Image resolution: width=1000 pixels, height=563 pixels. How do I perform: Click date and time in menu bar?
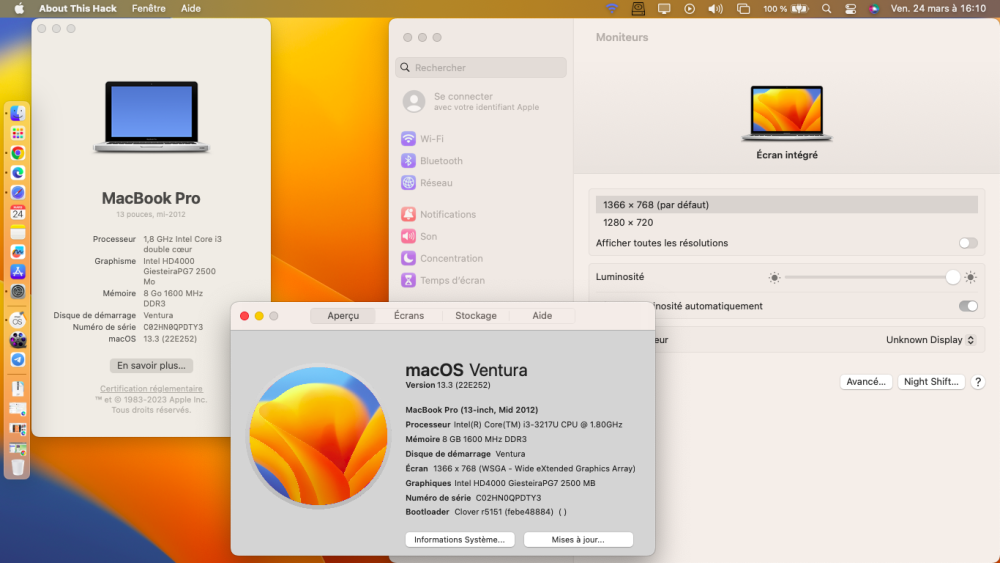tap(938, 8)
